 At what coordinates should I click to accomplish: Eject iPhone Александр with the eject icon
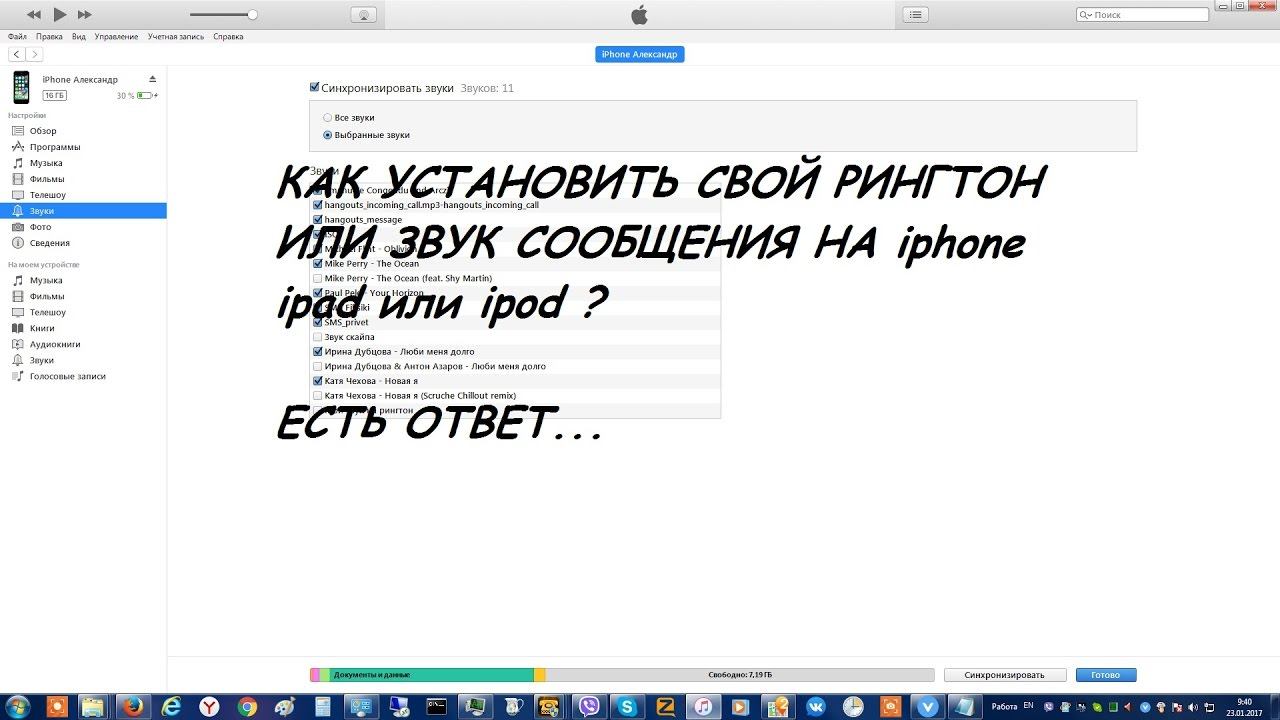pos(153,79)
